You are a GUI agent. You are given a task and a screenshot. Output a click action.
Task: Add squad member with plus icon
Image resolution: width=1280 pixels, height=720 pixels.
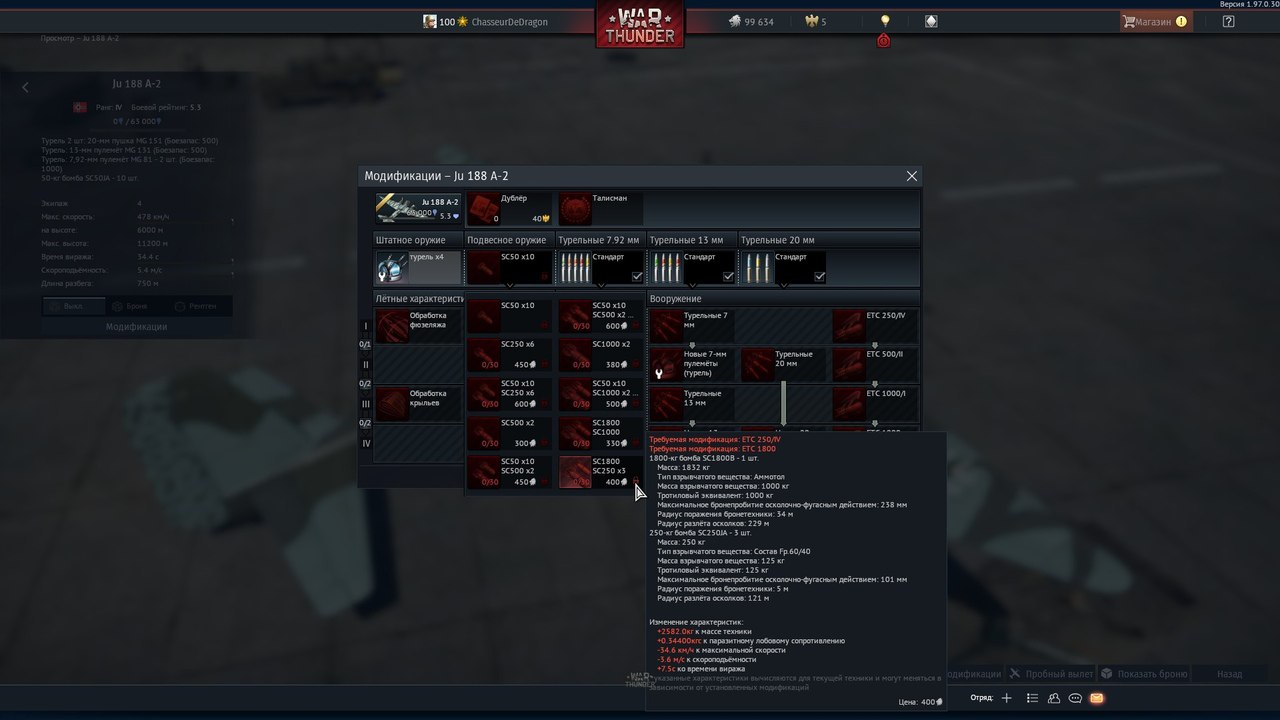1007,698
